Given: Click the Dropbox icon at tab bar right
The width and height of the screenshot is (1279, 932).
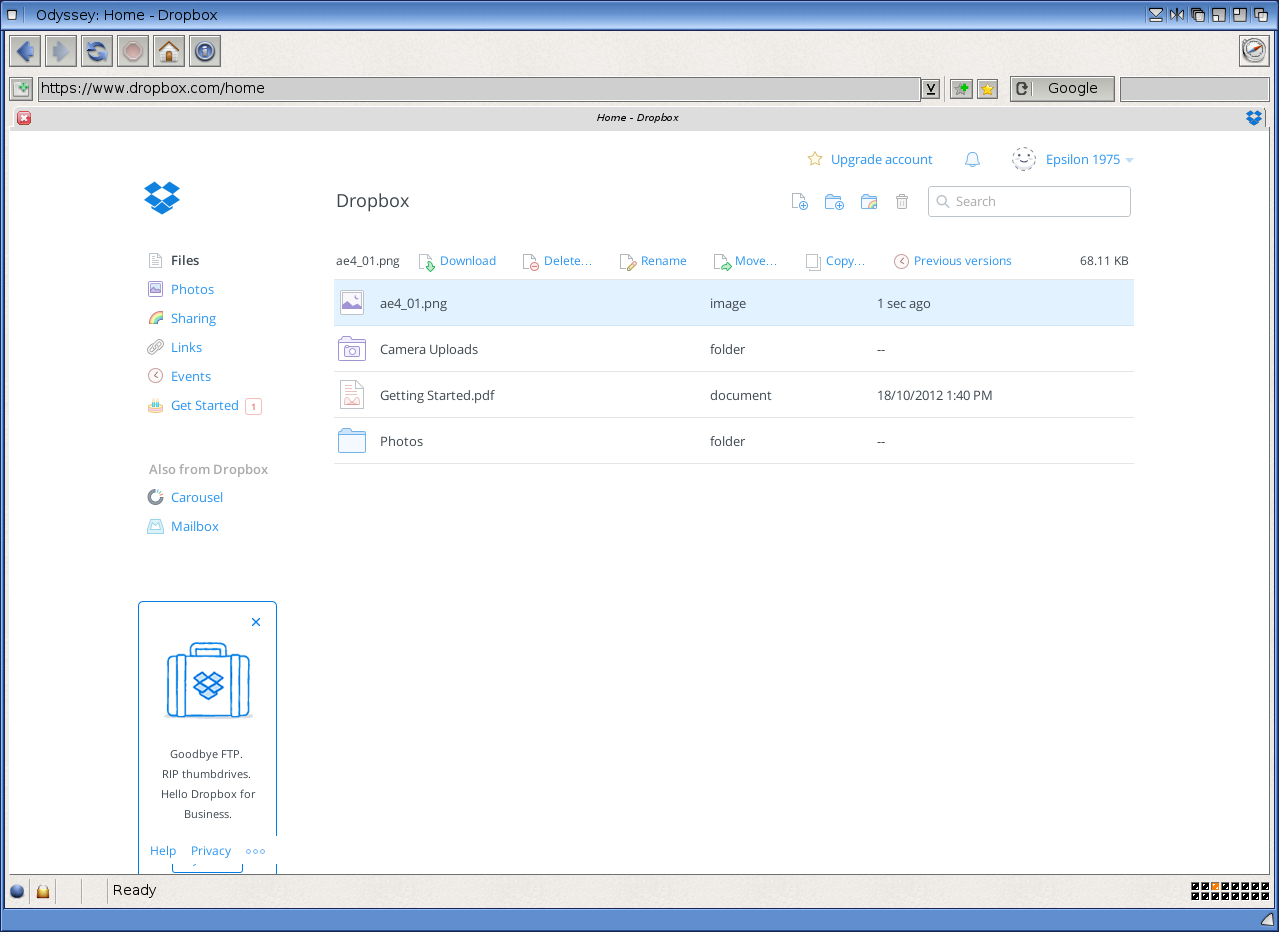Looking at the screenshot, I should point(1254,118).
